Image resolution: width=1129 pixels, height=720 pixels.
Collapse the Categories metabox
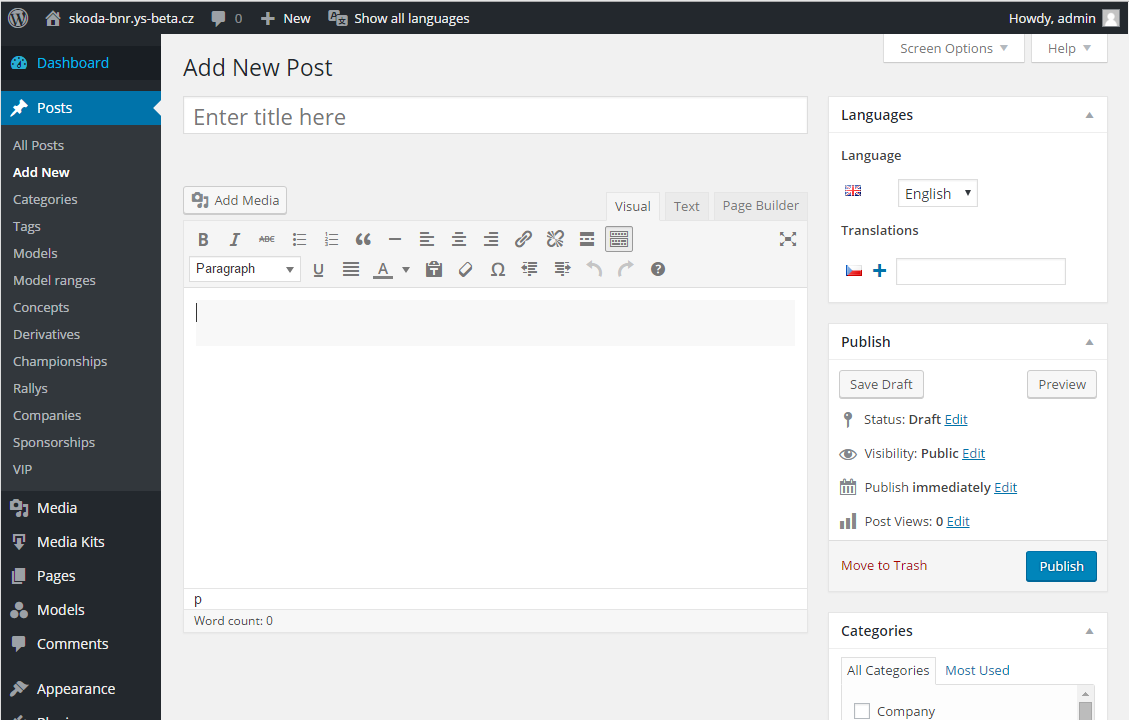1089,631
